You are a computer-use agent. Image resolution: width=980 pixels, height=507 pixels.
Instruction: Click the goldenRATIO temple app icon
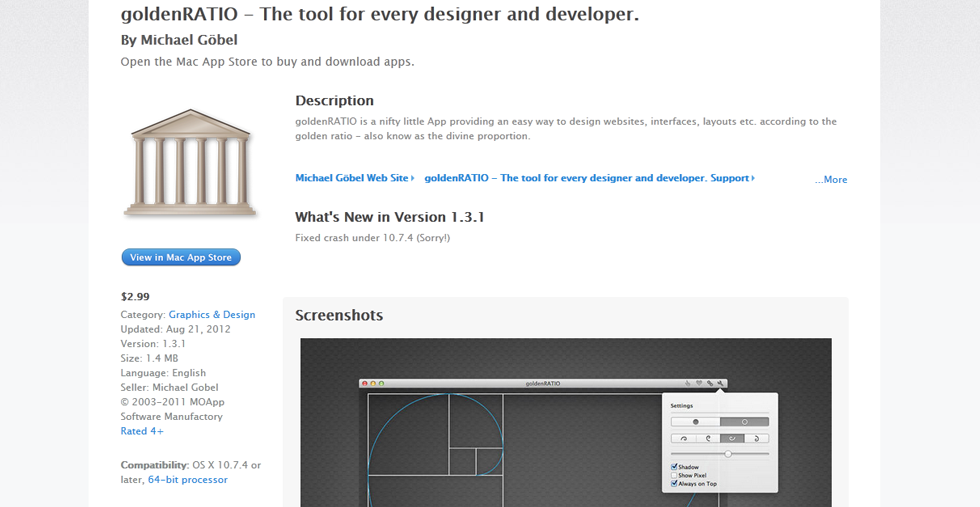click(190, 163)
